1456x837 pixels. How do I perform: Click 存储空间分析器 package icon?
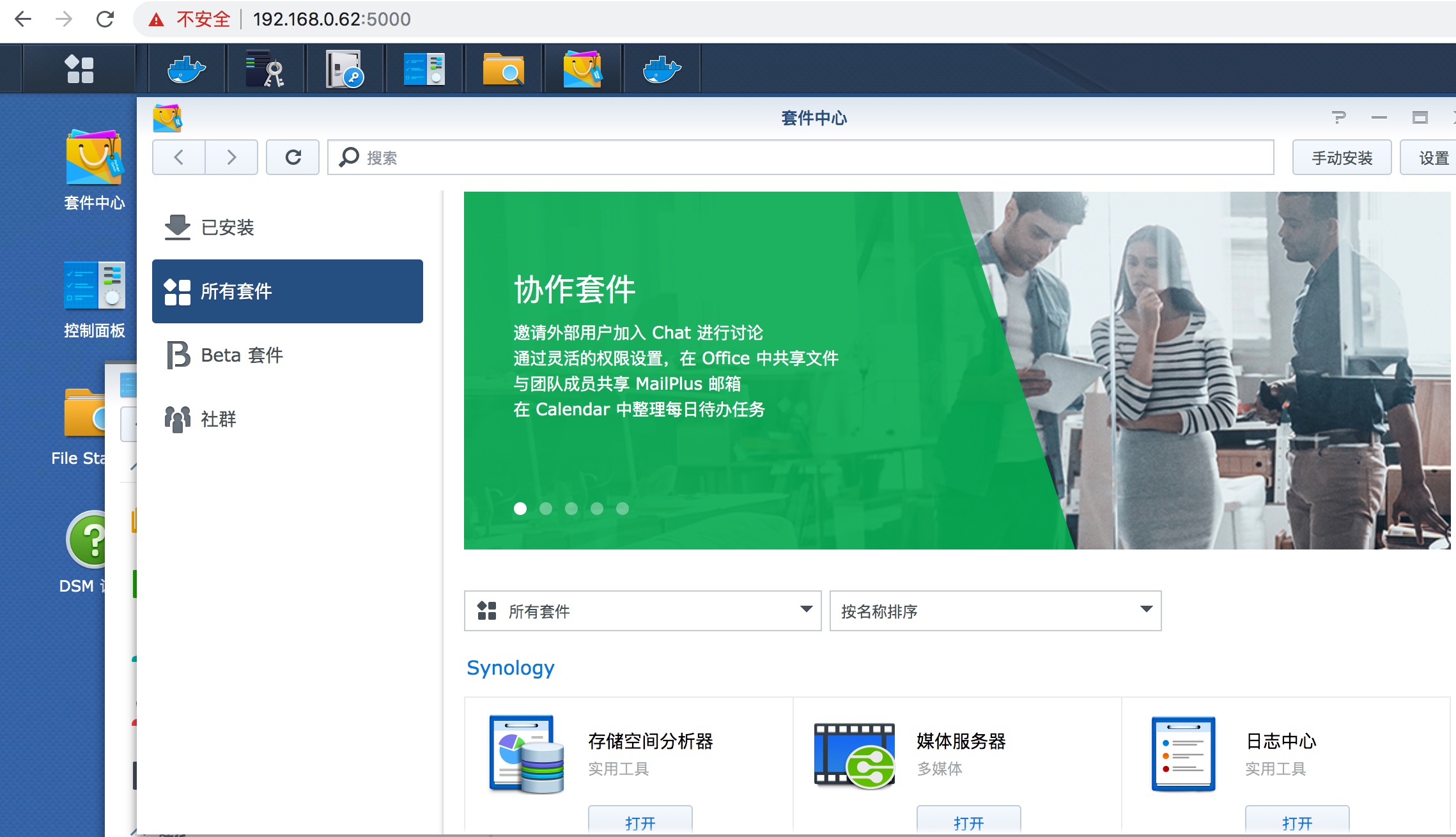pos(527,754)
